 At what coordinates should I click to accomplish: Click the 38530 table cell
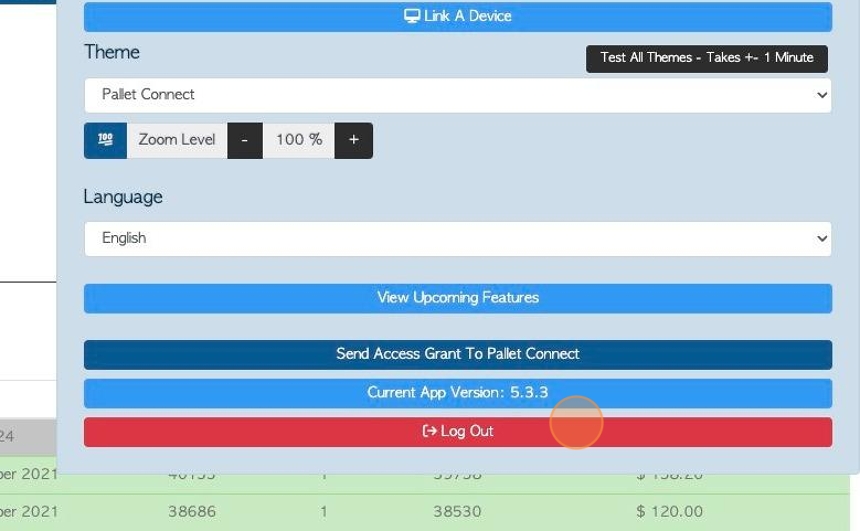[x=457, y=512]
